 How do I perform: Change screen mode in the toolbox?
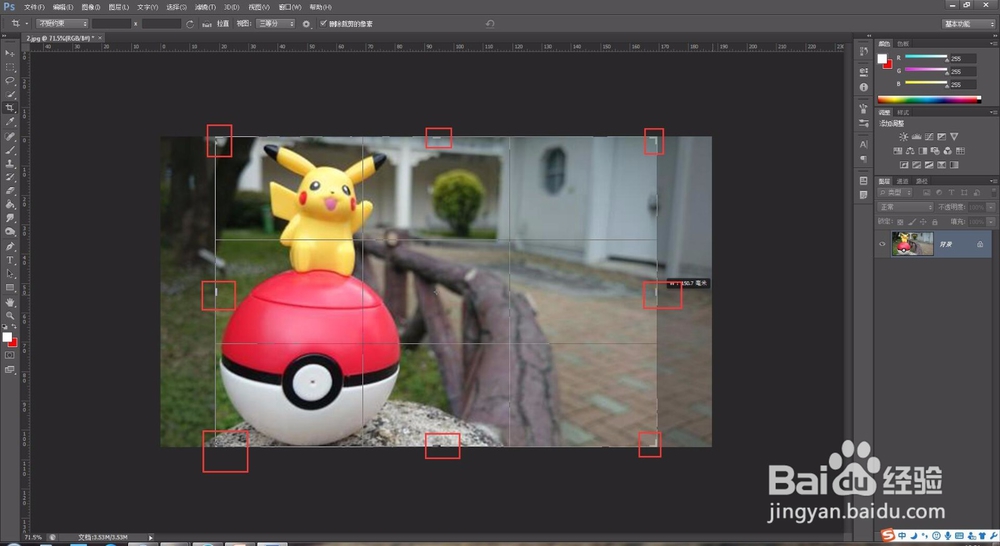tap(10, 369)
